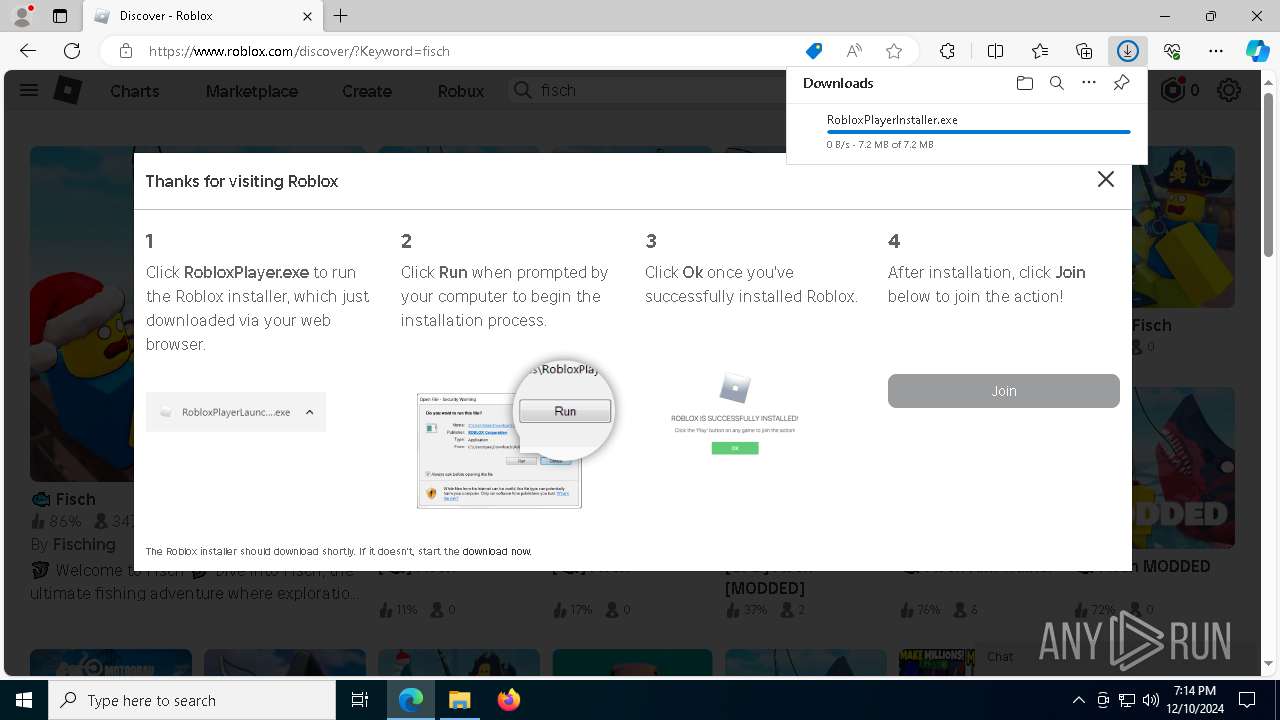1280x720 pixels.
Task: Open the Copilot sidebar icon
Action: pyautogui.click(x=1257, y=51)
